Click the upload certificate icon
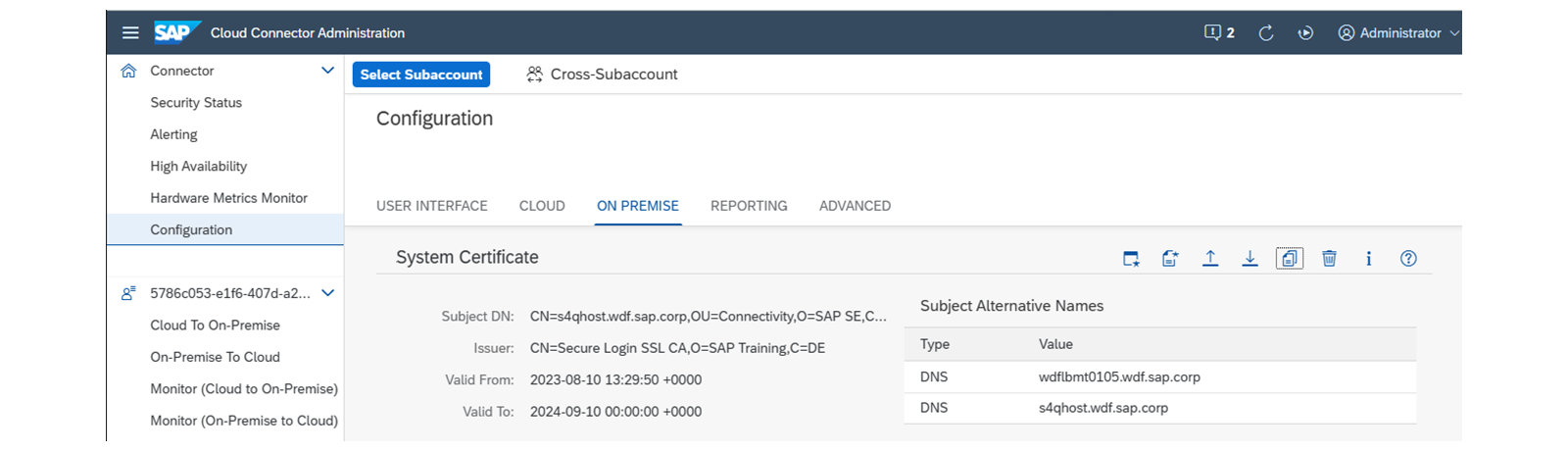The width and height of the screenshot is (1568, 451). [1210, 259]
